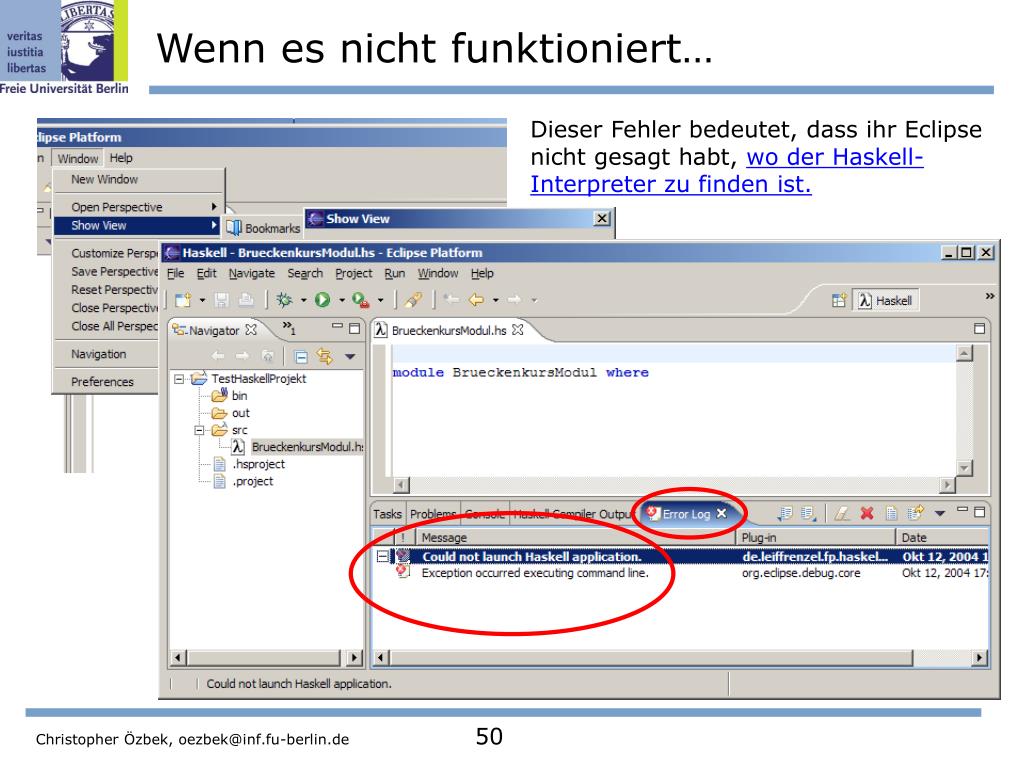Click the Save disk icon in toolbar
1024x768 pixels.
222,300
